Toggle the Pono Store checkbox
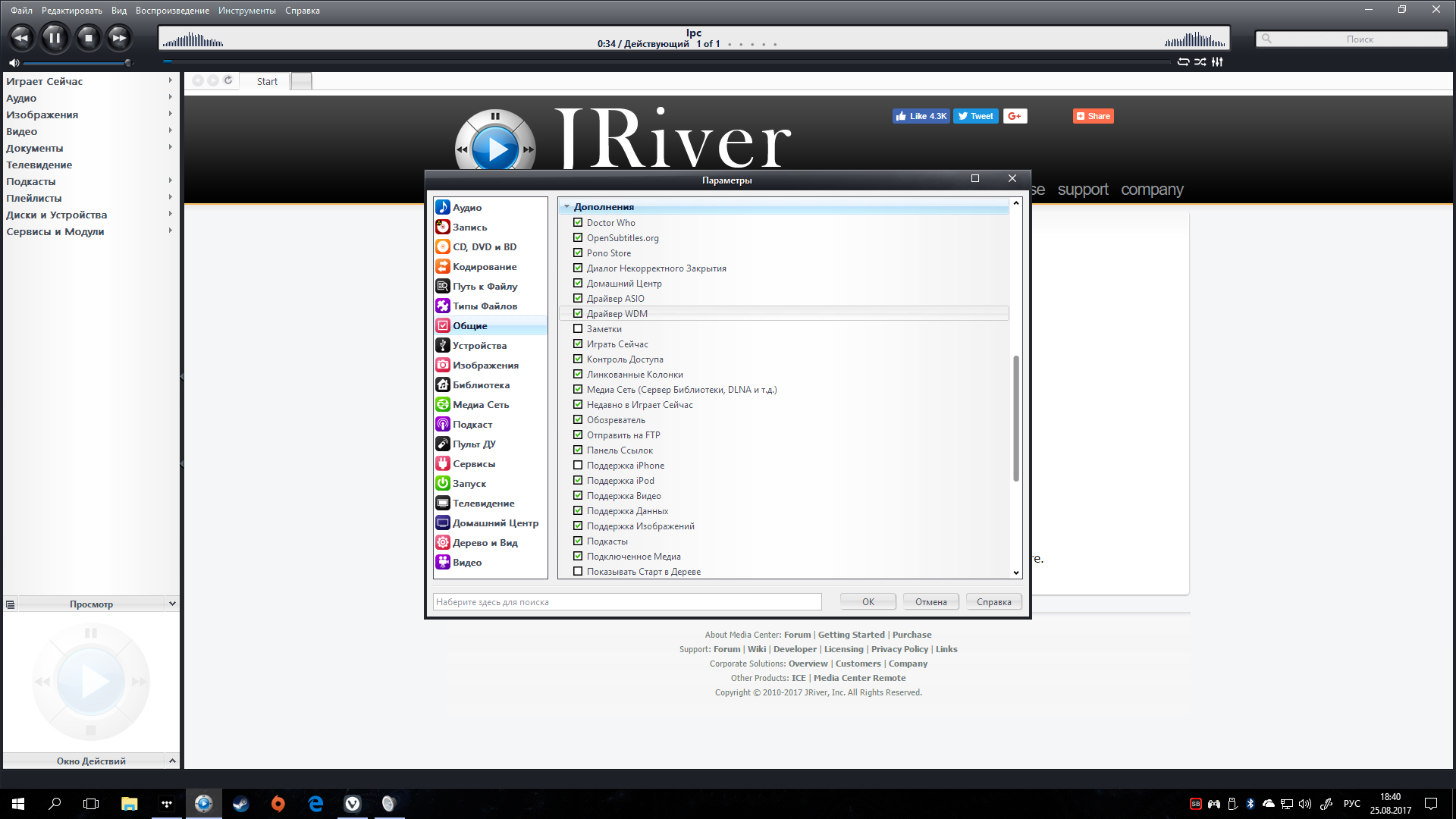The image size is (1456, 819). point(578,253)
